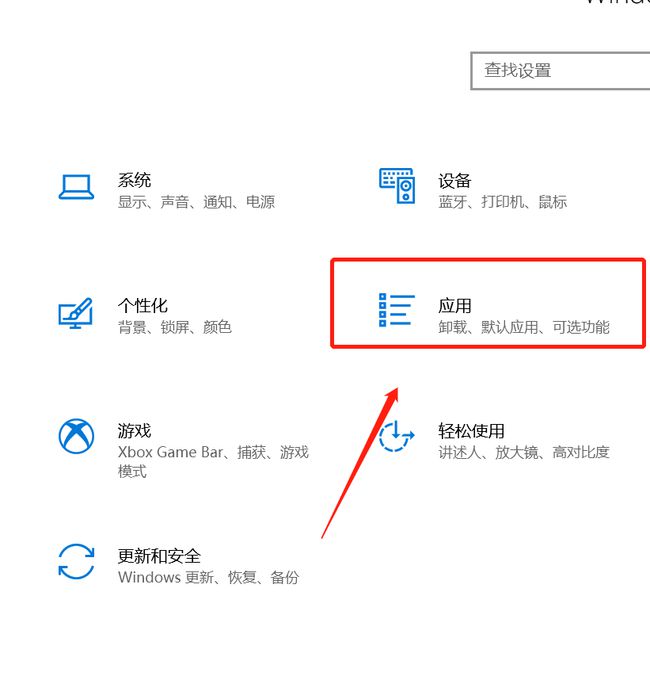This screenshot has height=680, width=650.
Task: Click the 卸载、默认应用、可选功能 description
Action: (523, 327)
